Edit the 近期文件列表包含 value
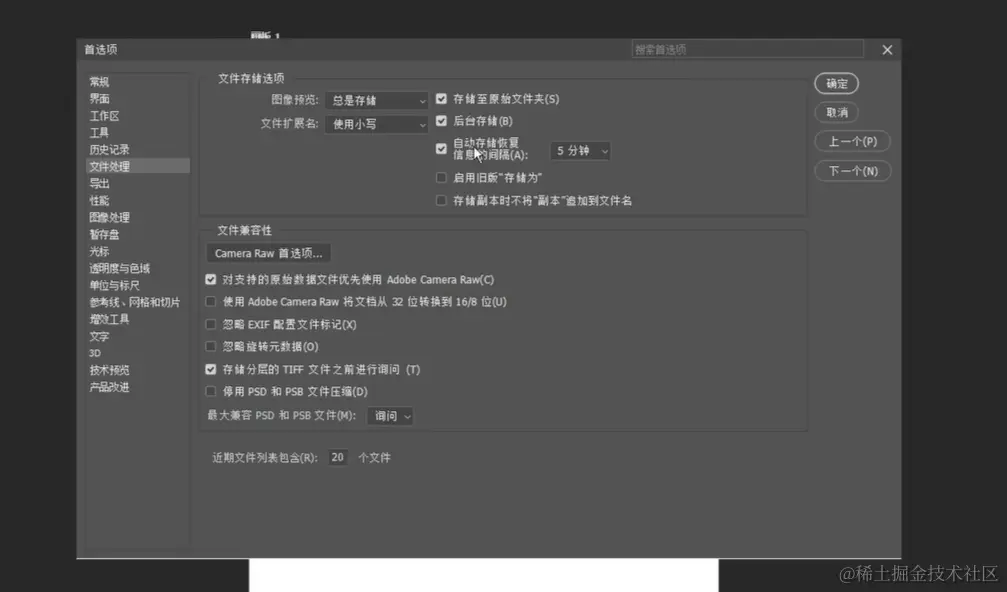The image size is (1007, 592). click(x=337, y=456)
